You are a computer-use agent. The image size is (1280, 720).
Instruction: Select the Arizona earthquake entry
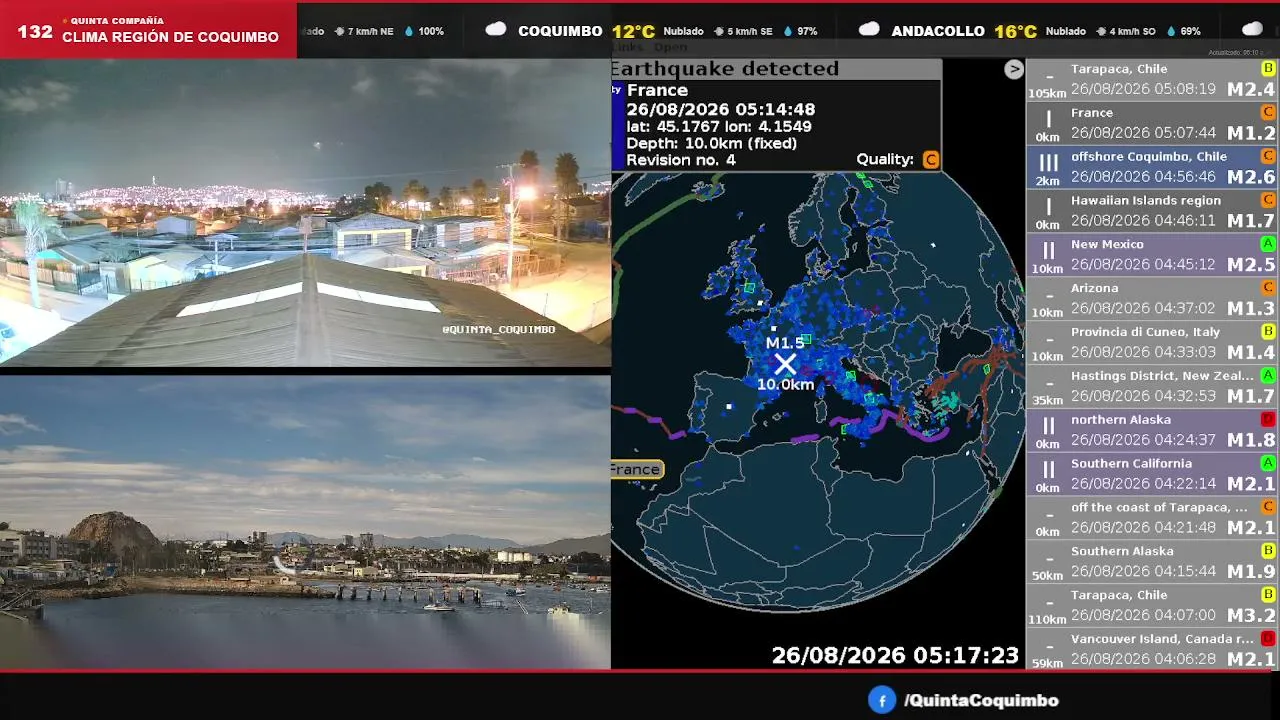pyautogui.click(x=1152, y=299)
